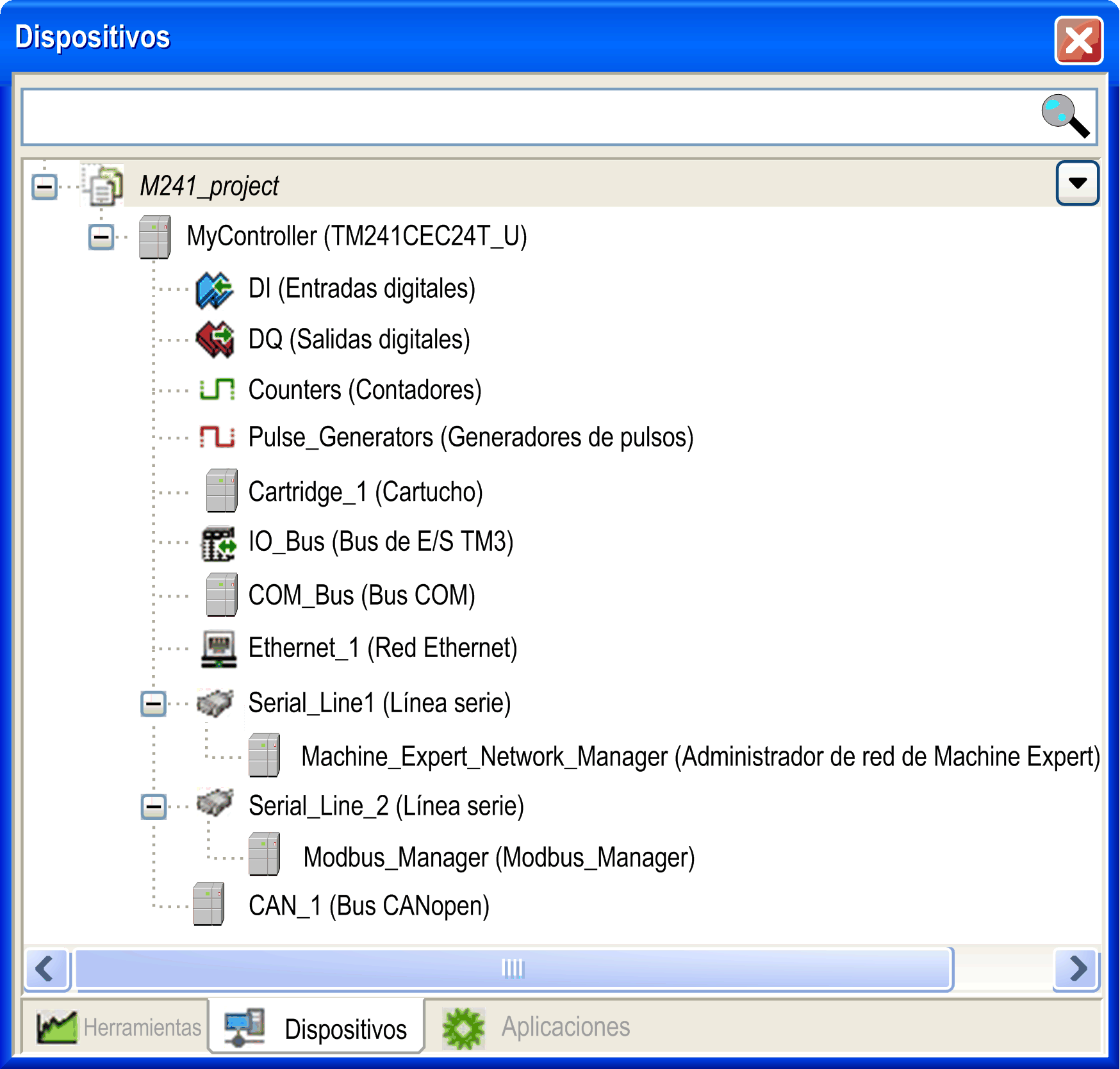1120x1069 pixels.
Task: Select the red Pulse_Generators waveform icon
Action: 217,437
